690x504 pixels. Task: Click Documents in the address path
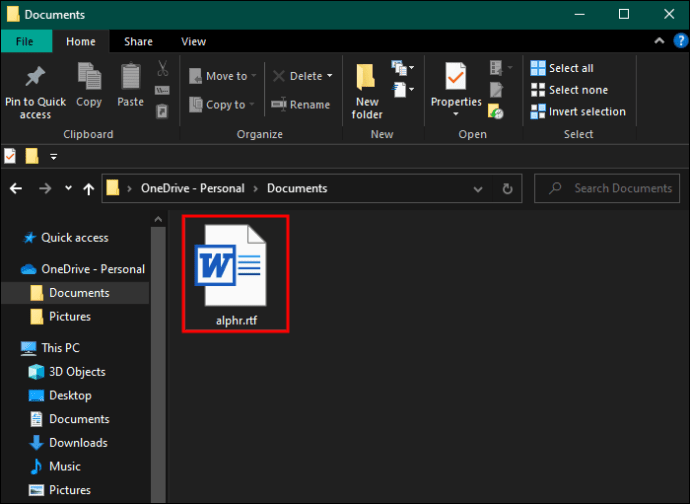[x=297, y=188]
